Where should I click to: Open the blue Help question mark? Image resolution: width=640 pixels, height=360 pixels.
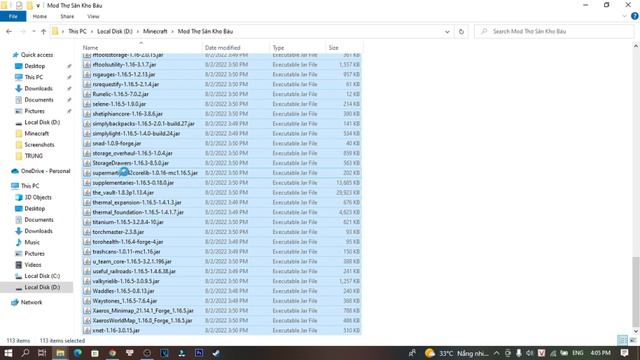click(x=635, y=16)
